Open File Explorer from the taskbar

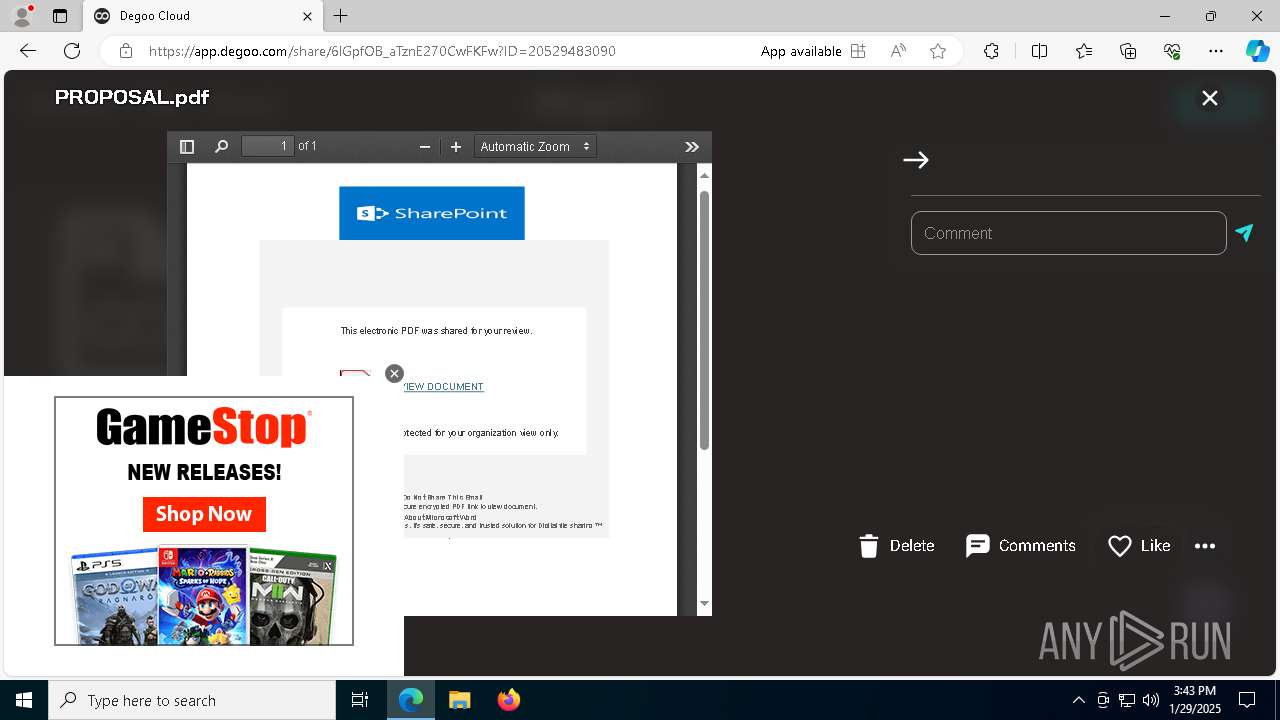click(x=459, y=700)
